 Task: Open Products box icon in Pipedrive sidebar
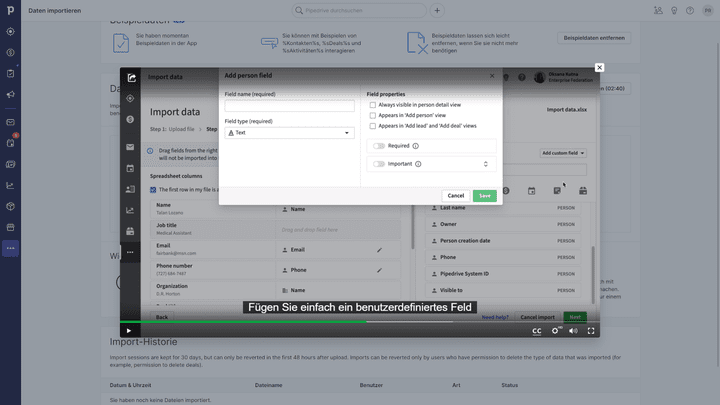point(11,207)
